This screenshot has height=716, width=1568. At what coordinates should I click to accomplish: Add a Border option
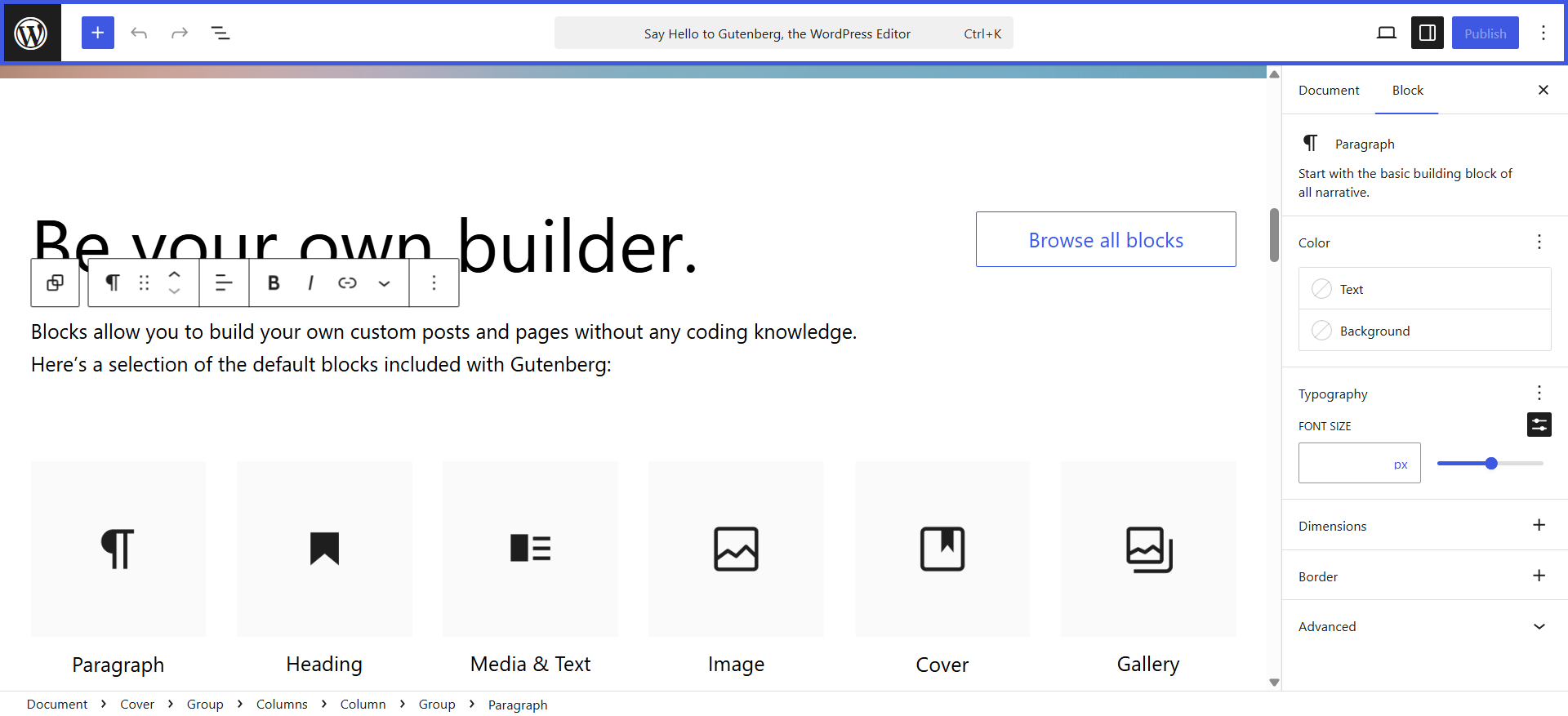tap(1539, 576)
